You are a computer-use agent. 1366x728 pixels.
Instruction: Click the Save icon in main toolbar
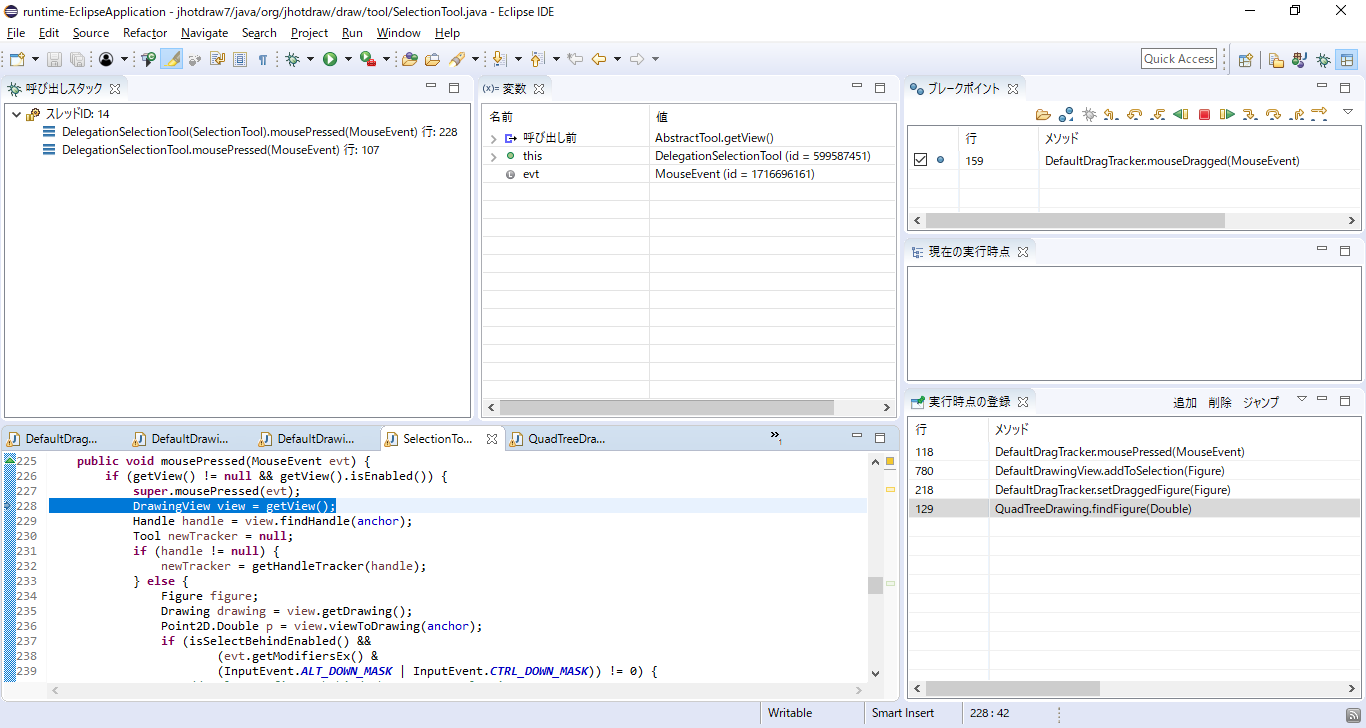55,59
